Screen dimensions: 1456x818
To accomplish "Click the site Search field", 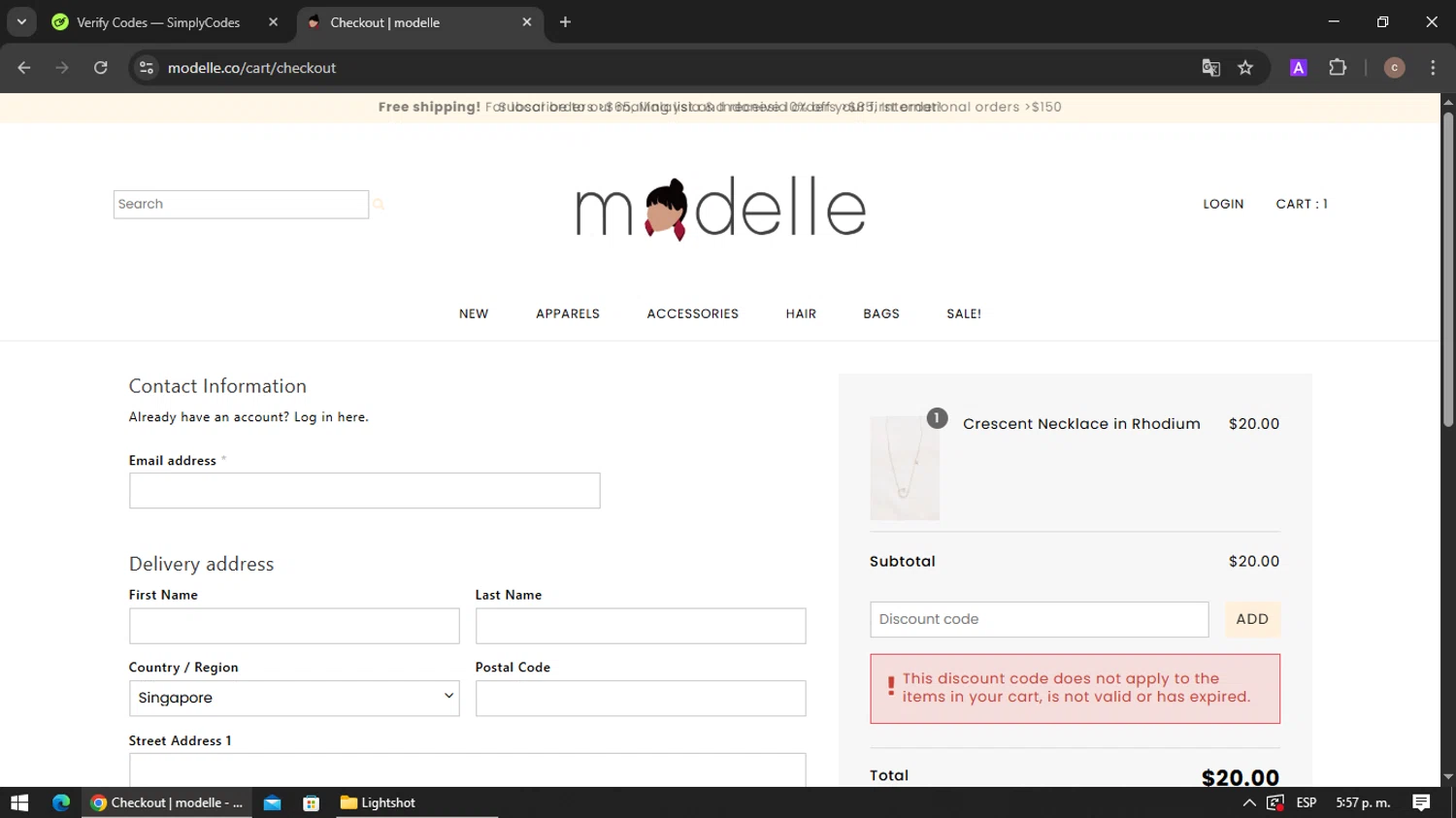I will tap(241, 205).
